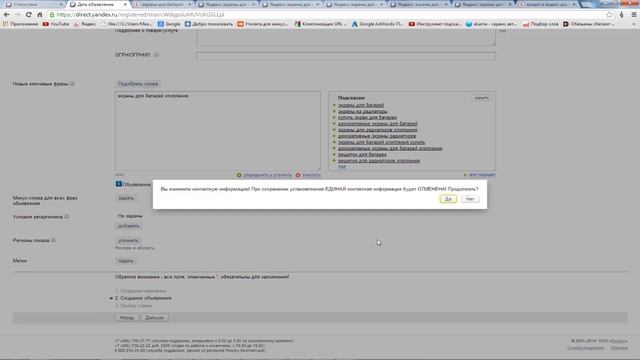Image resolution: width=640 pixels, height=360 pixels.
Task: Close the Дать объявление tab
Action: [x=125, y=4]
